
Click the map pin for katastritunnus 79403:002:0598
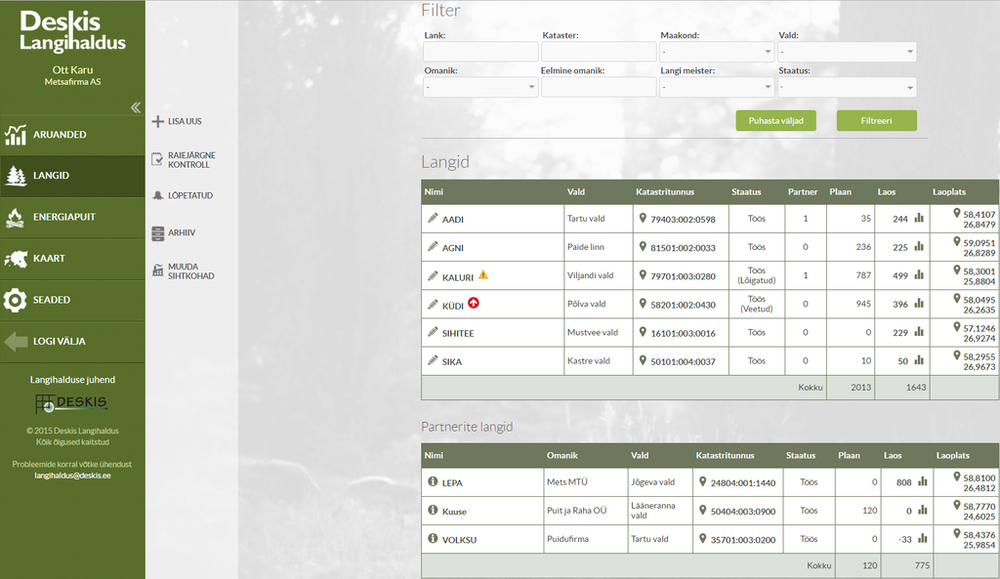point(641,218)
